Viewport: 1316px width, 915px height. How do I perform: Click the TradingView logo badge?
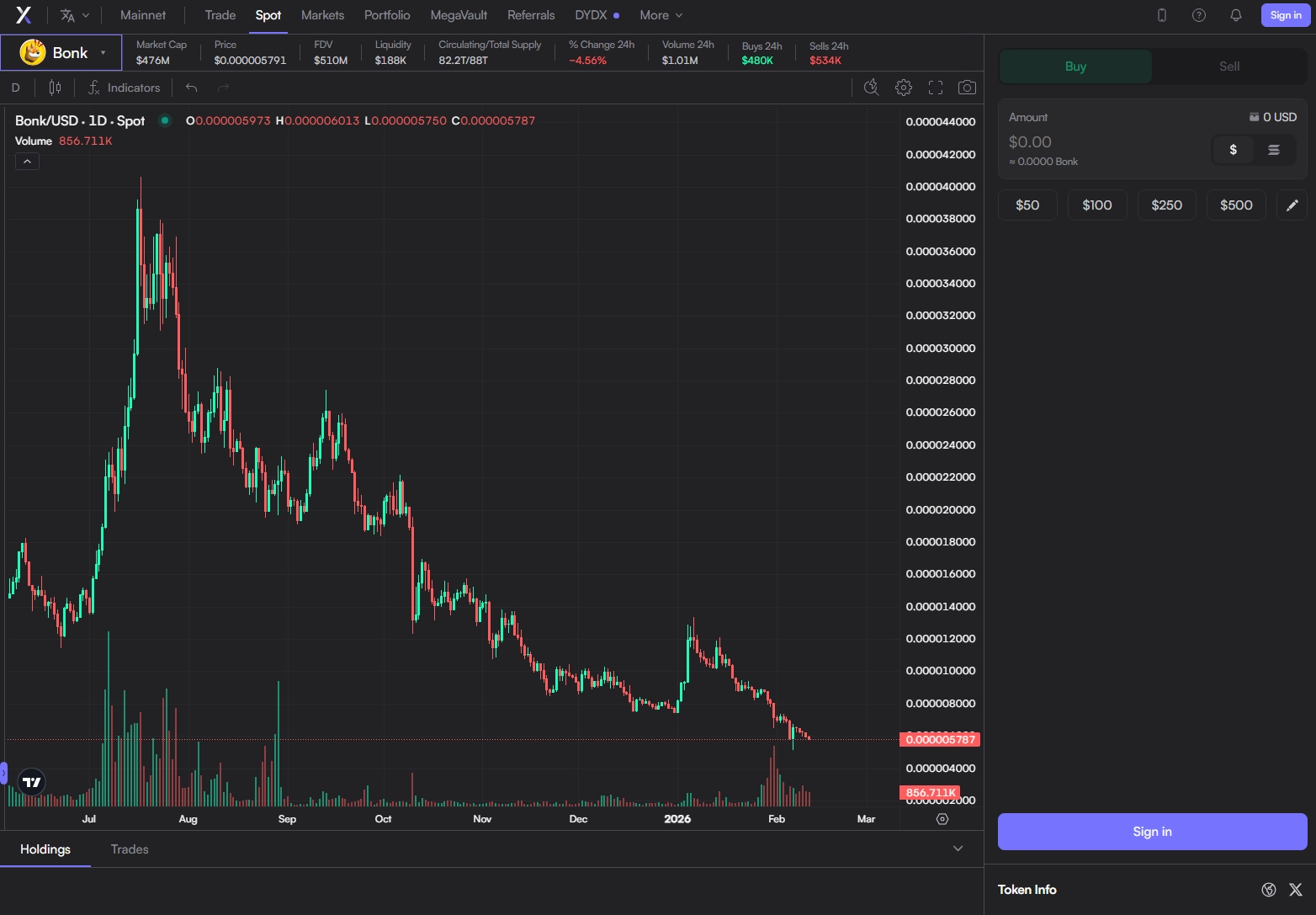tap(31, 782)
